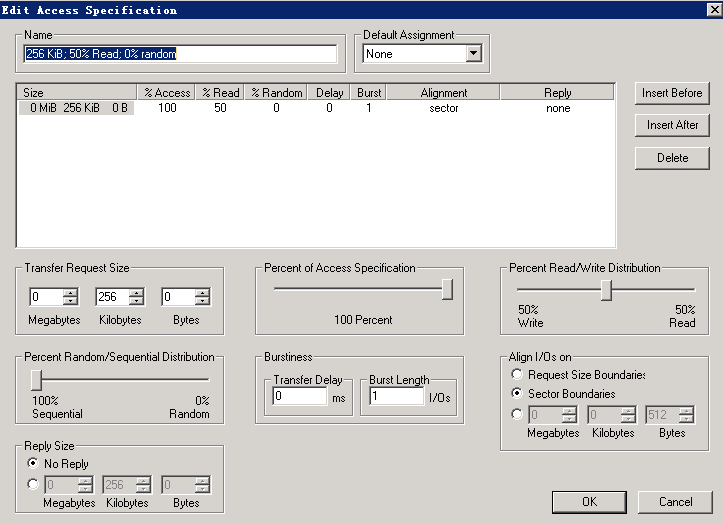The image size is (723, 523).
Task: Click the Alignment column header
Action: click(x=444, y=93)
